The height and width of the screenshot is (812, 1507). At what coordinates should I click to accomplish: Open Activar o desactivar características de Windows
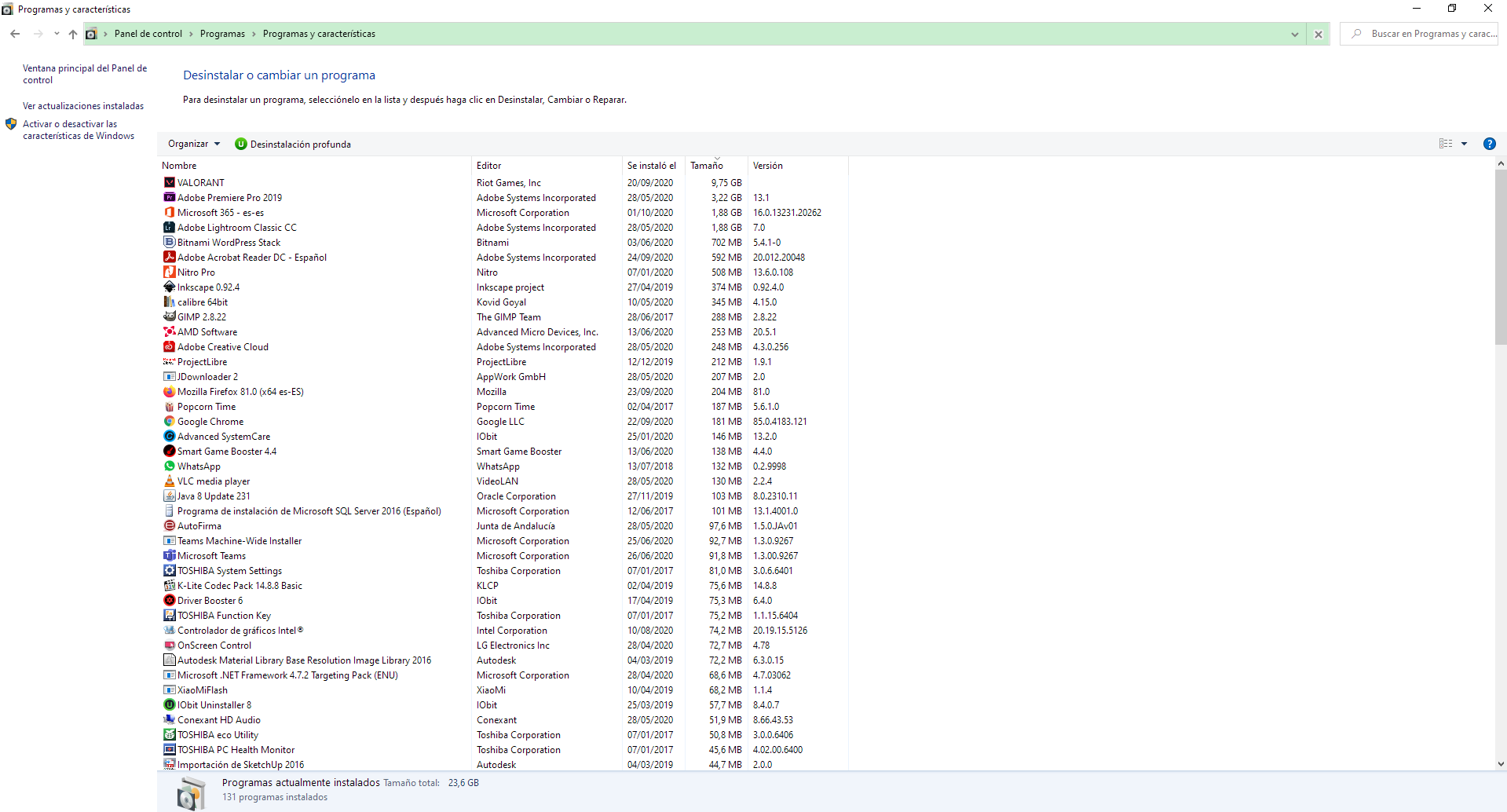tap(79, 130)
